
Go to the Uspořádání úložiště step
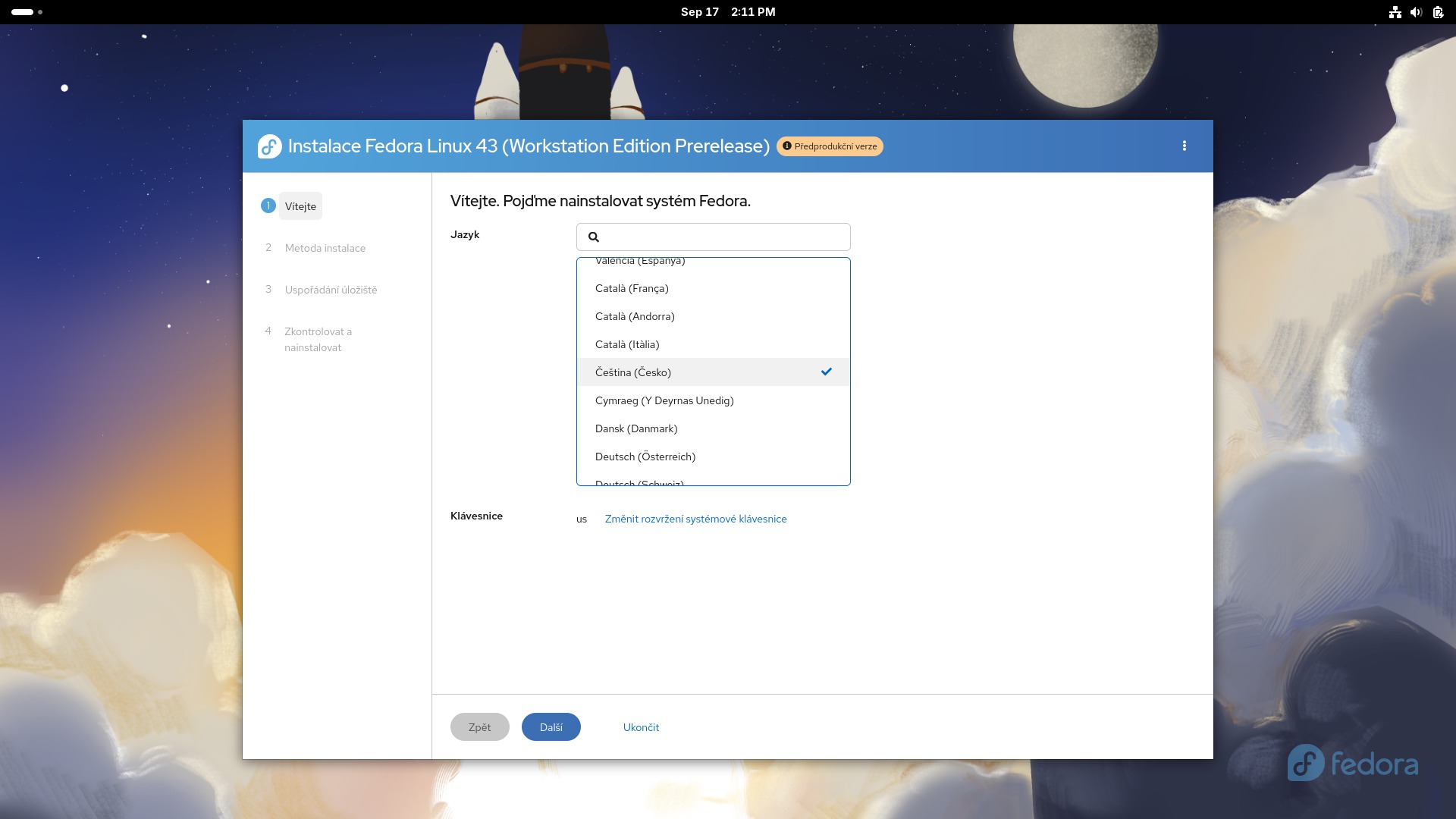point(331,290)
